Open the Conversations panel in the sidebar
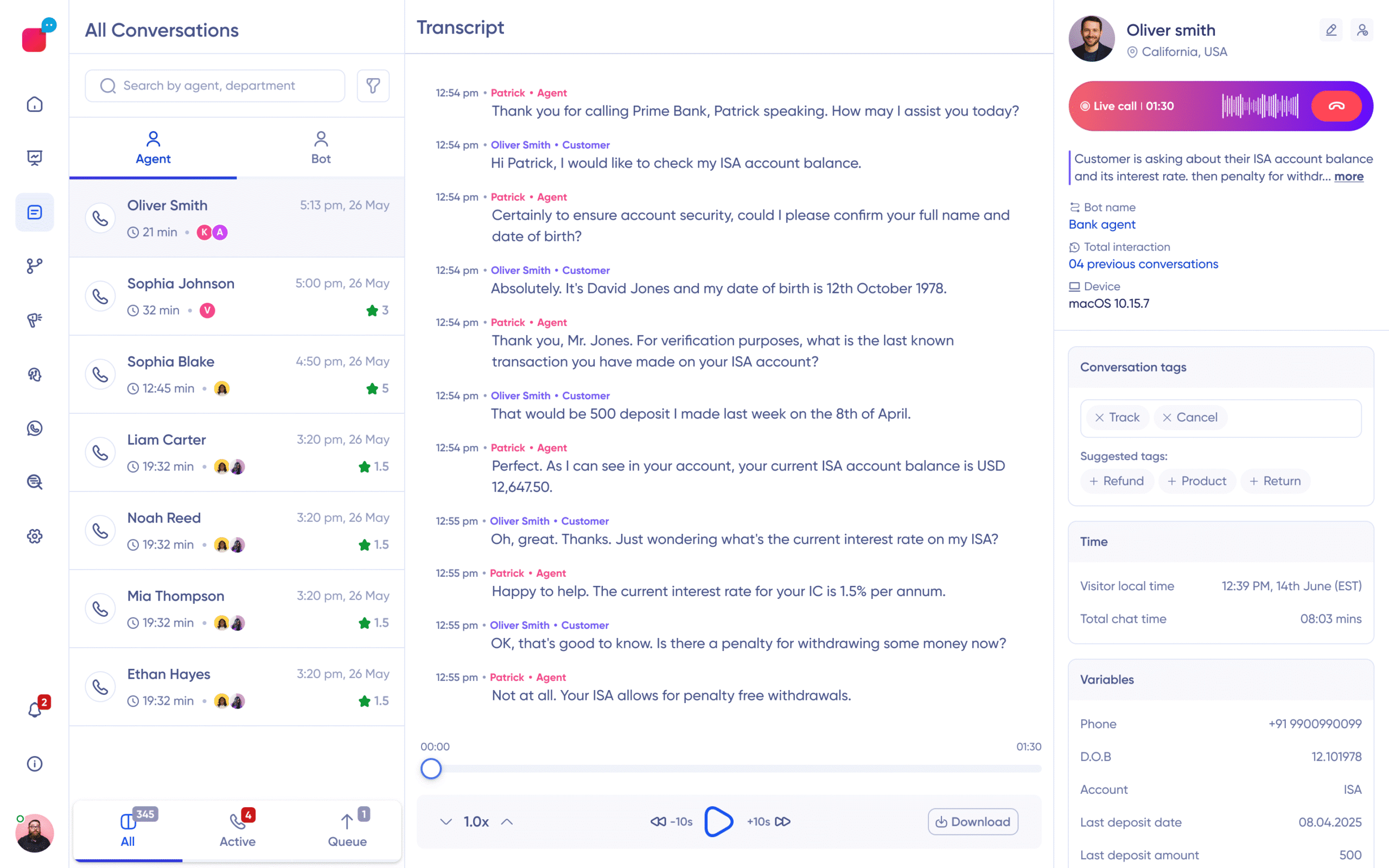The image size is (1389, 868). [x=34, y=212]
